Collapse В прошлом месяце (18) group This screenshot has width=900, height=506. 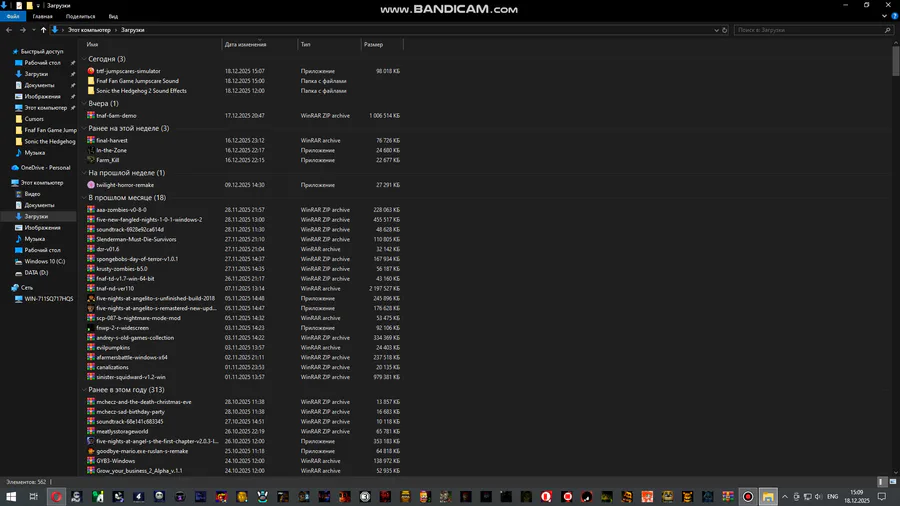pos(84,197)
